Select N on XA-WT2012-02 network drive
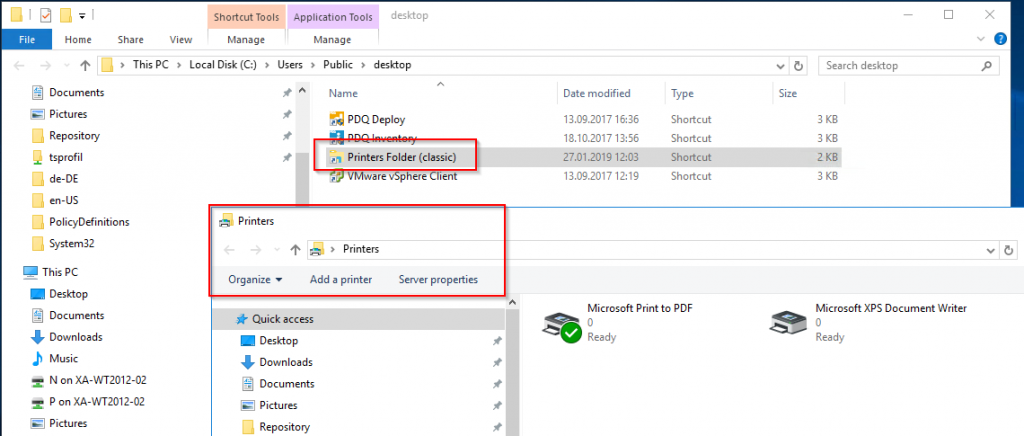The width and height of the screenshot is (1024, 436). coord(97,380)
